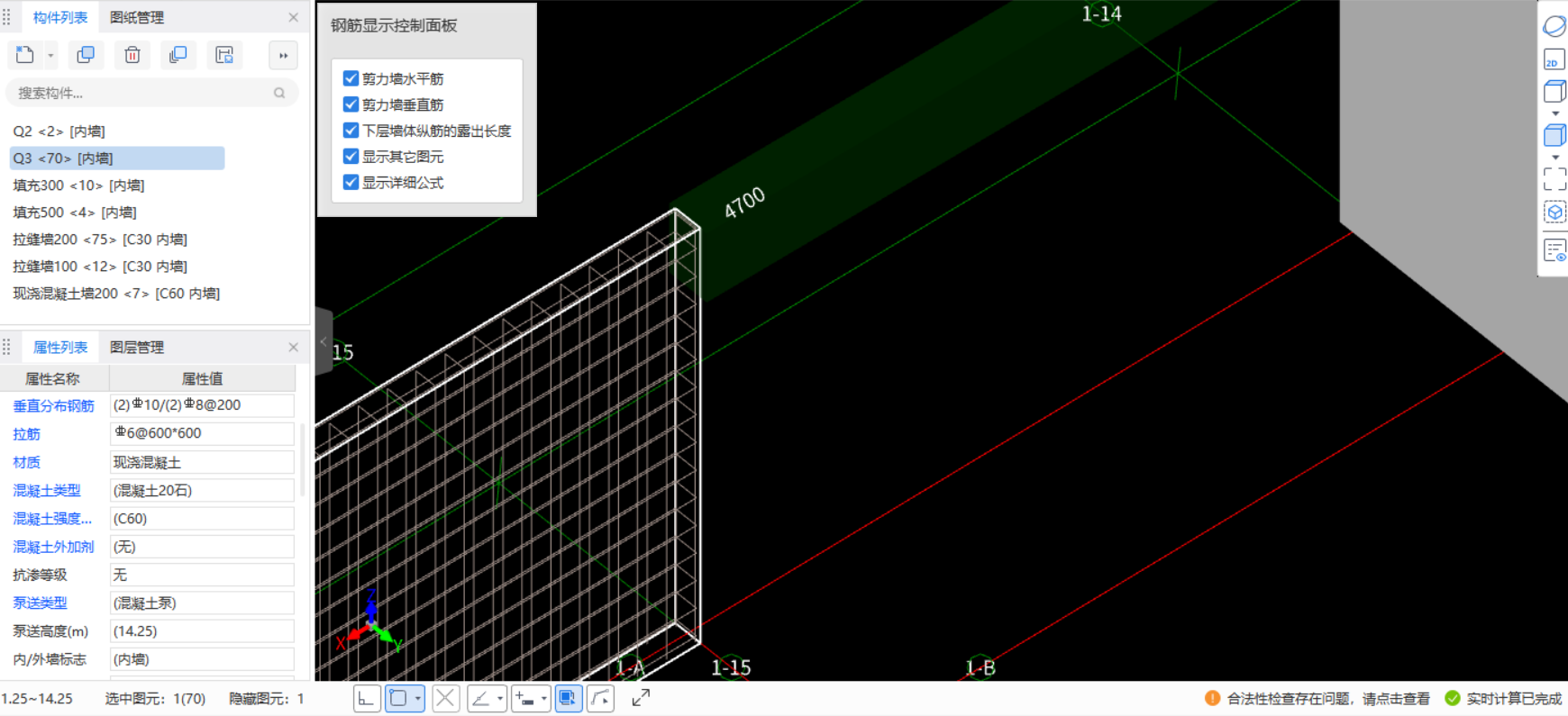
Task: Focus the 搜索构件 search field
Action: point(152,93)
